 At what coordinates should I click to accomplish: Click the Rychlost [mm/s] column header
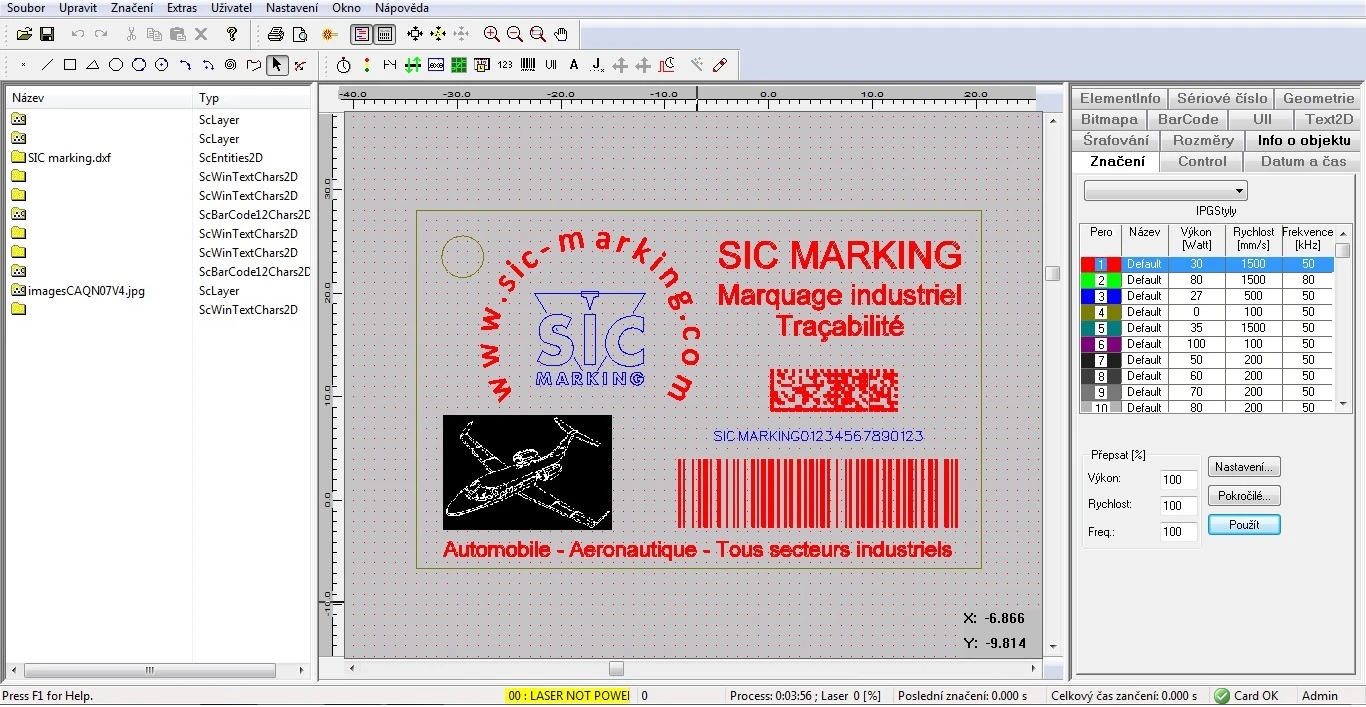click(x=1253, y=238)
